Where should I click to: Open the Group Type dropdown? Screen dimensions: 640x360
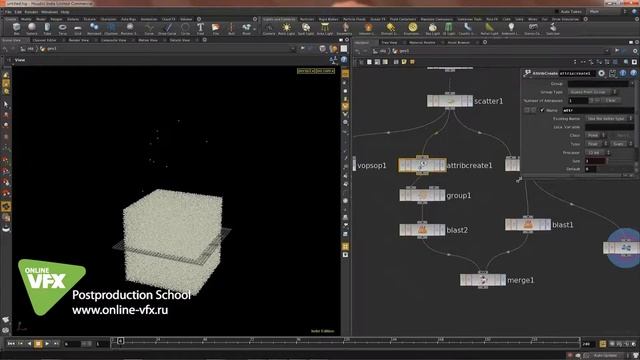pyautogui.click(x=593, y=92)
